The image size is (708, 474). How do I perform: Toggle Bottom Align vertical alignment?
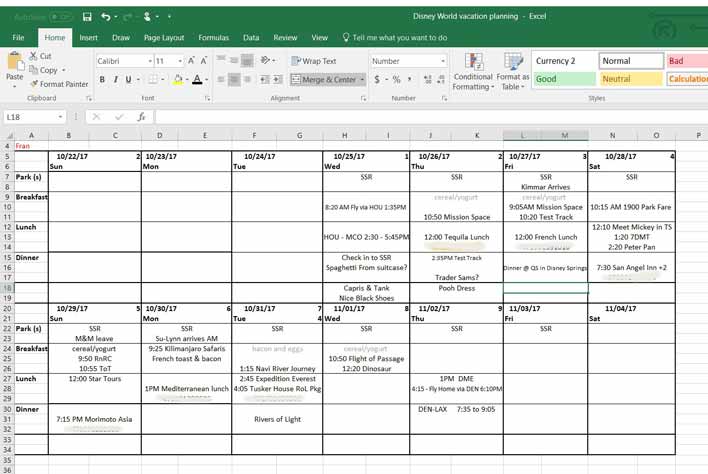pos(247,60)
